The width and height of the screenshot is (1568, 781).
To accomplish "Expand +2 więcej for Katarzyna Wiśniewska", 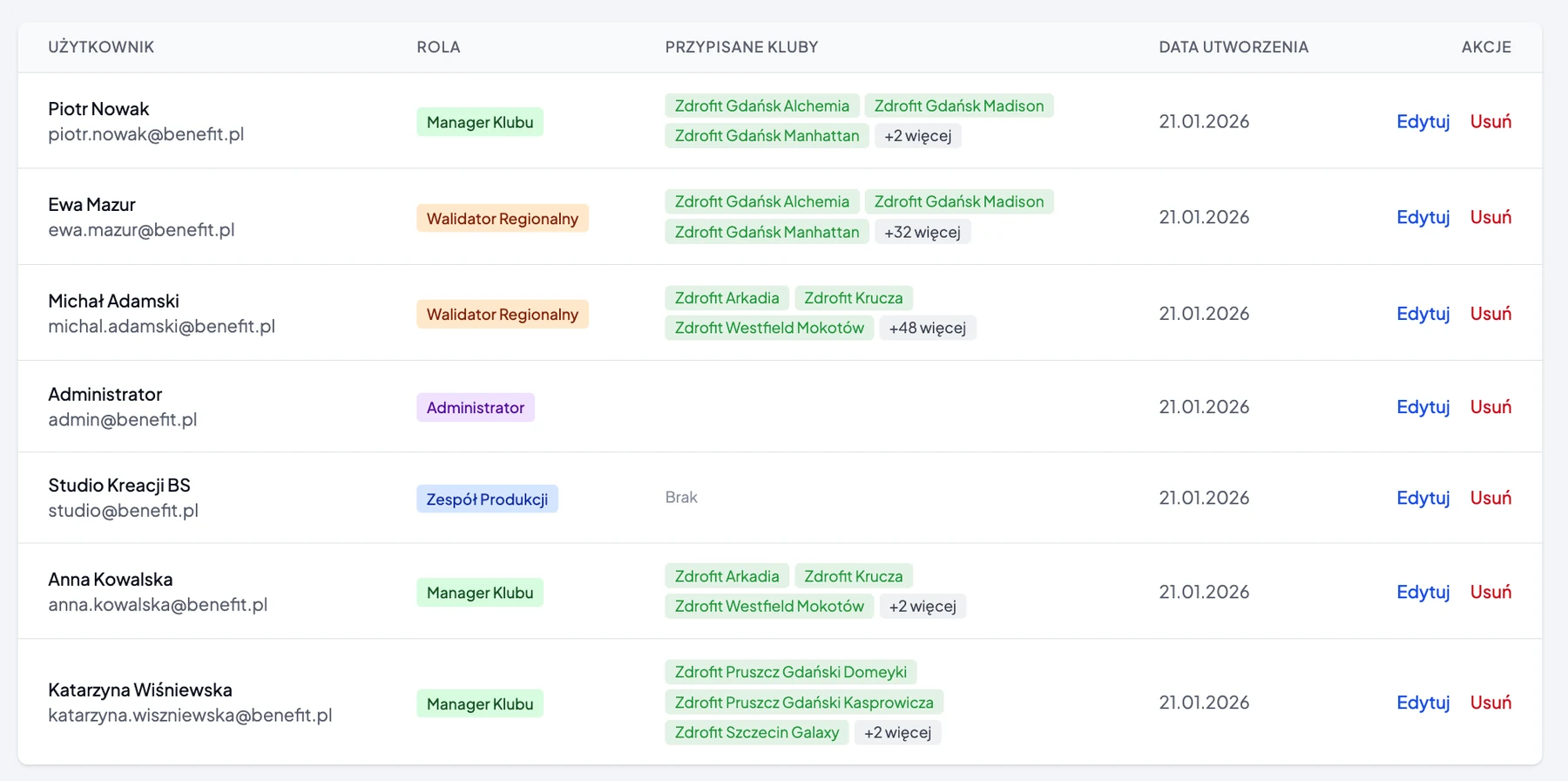I will click(897, 732).
